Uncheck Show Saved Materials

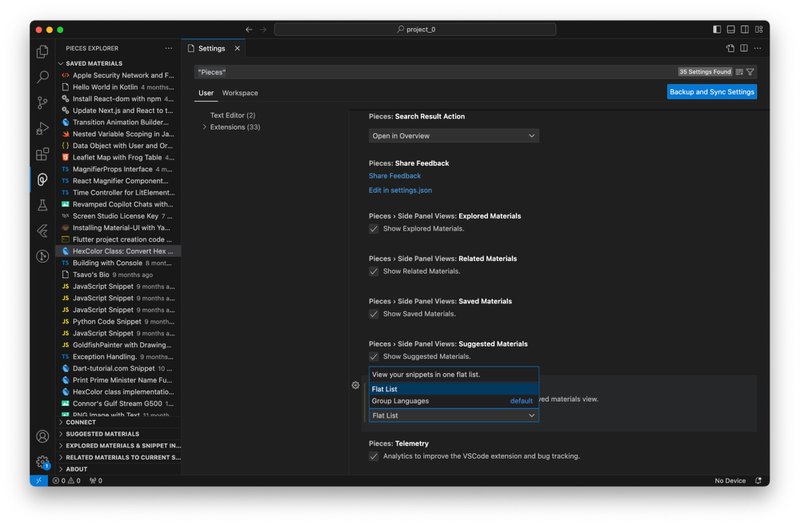(373, 314)
